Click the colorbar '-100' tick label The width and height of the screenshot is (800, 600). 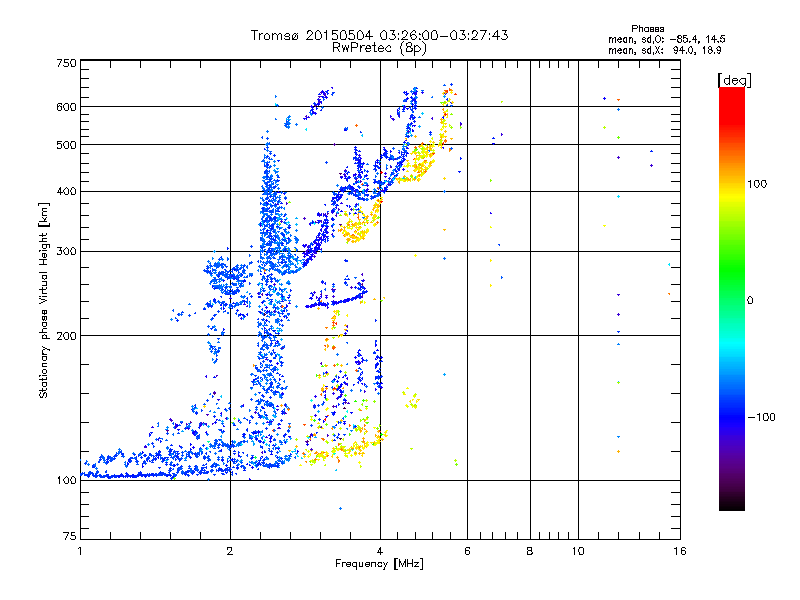[x=761, y=417]
